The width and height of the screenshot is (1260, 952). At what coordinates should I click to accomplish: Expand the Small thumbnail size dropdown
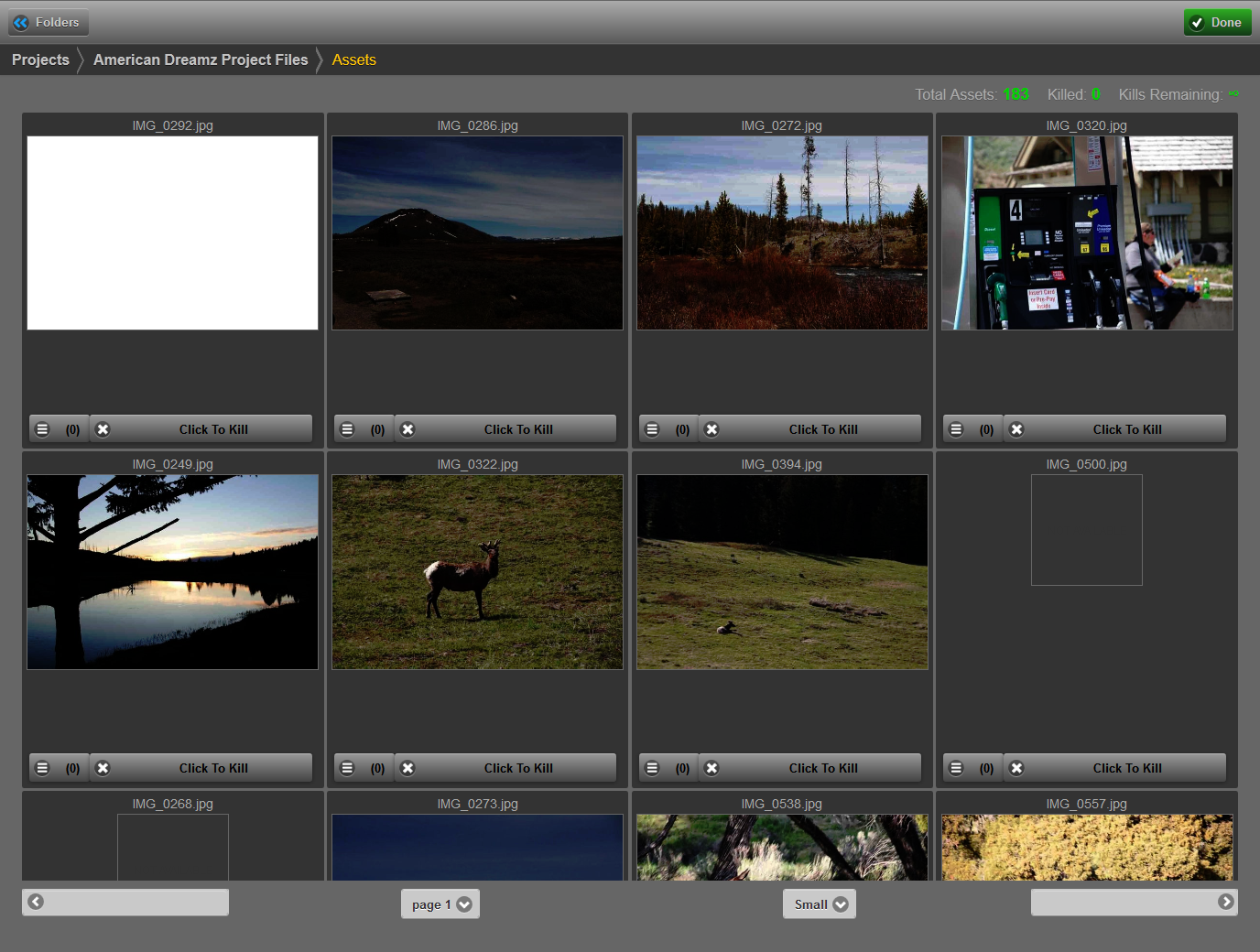coord(820,904)
